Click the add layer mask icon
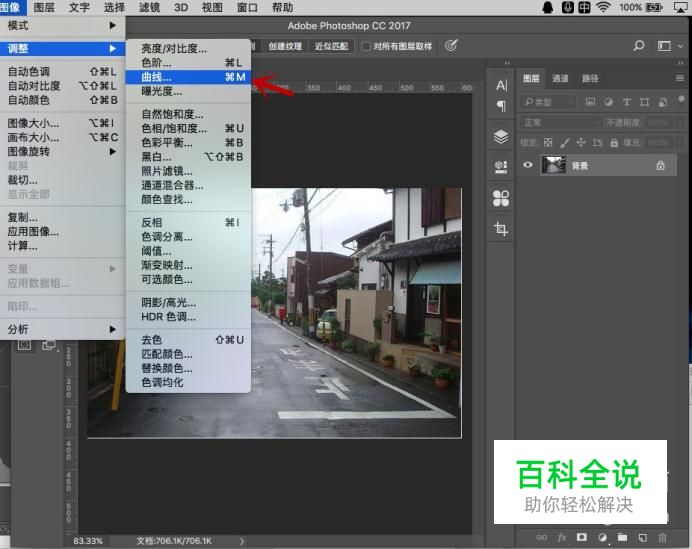The image size is (692, 549). pyautogui.click(x=582, y=538)
